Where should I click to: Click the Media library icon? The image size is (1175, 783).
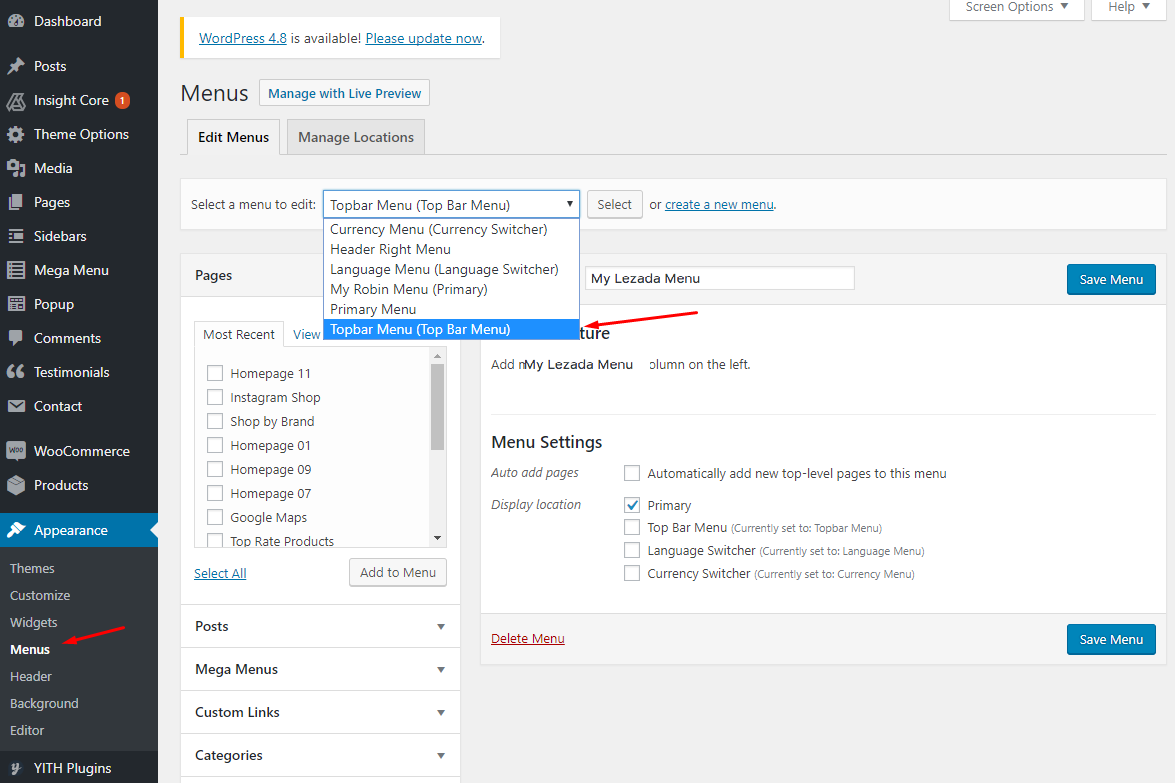(x=16, y=168)
